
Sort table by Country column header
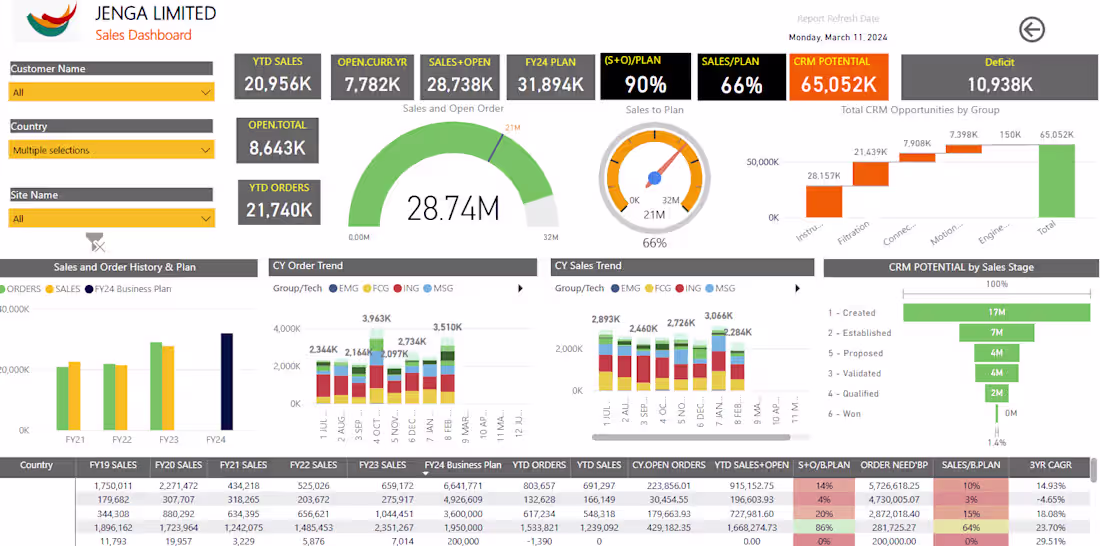tap(37, 465)
